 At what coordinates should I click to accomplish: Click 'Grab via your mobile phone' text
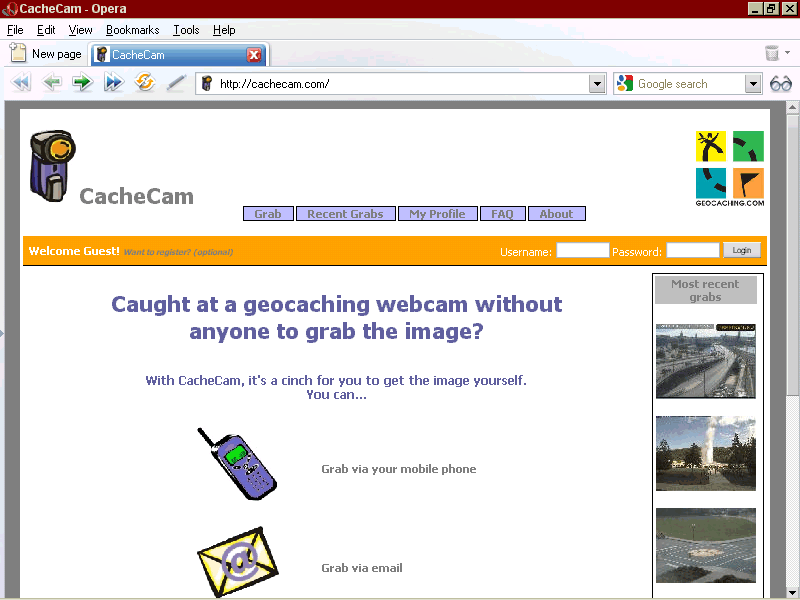[398, 469]
